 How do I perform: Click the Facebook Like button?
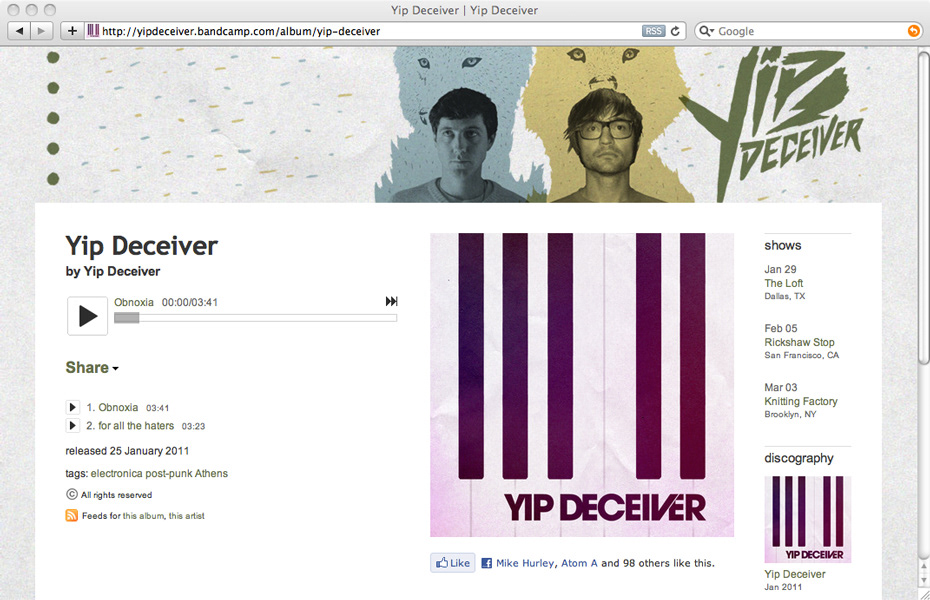(x=453, y=563)
